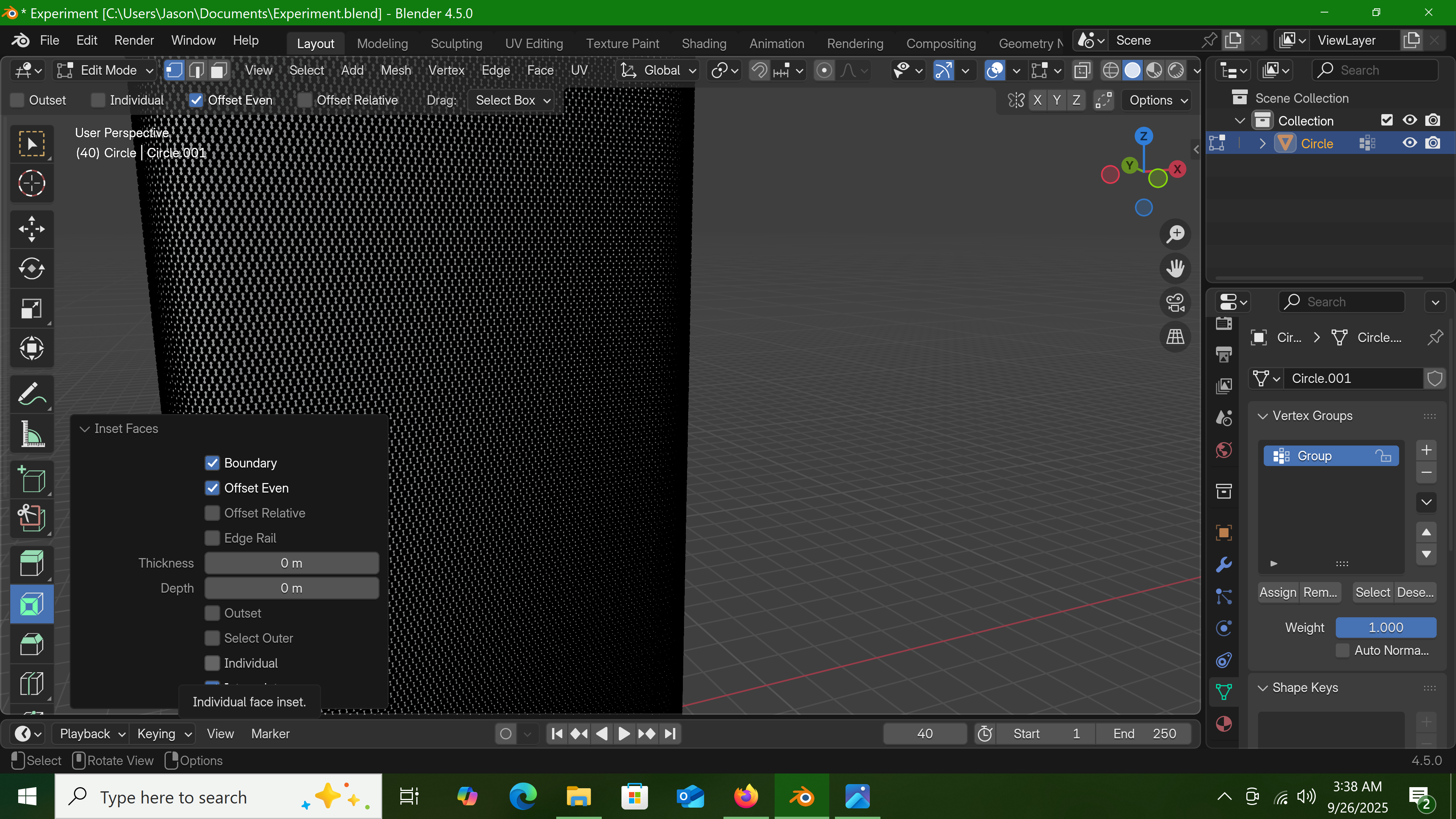Collapse Vertex Groups panel
Screen dimensions: 1456x819
point(1262,416)
